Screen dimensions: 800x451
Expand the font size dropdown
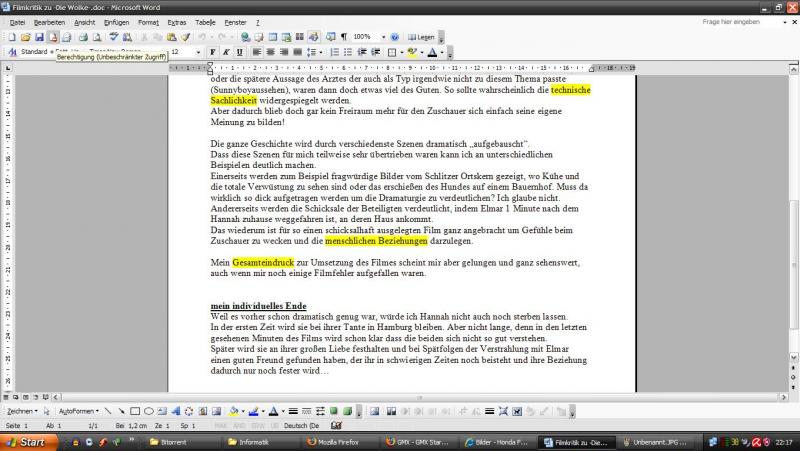coord(201,52)
